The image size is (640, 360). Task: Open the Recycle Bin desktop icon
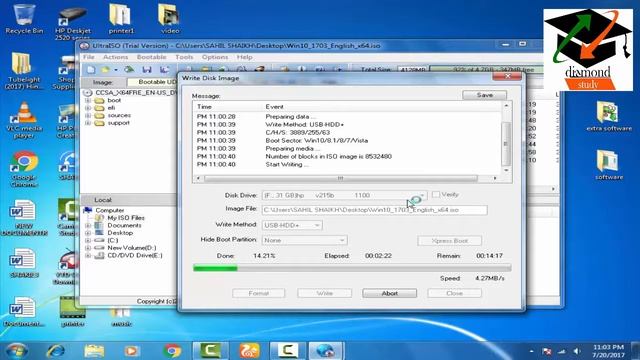tap(24, 18)
